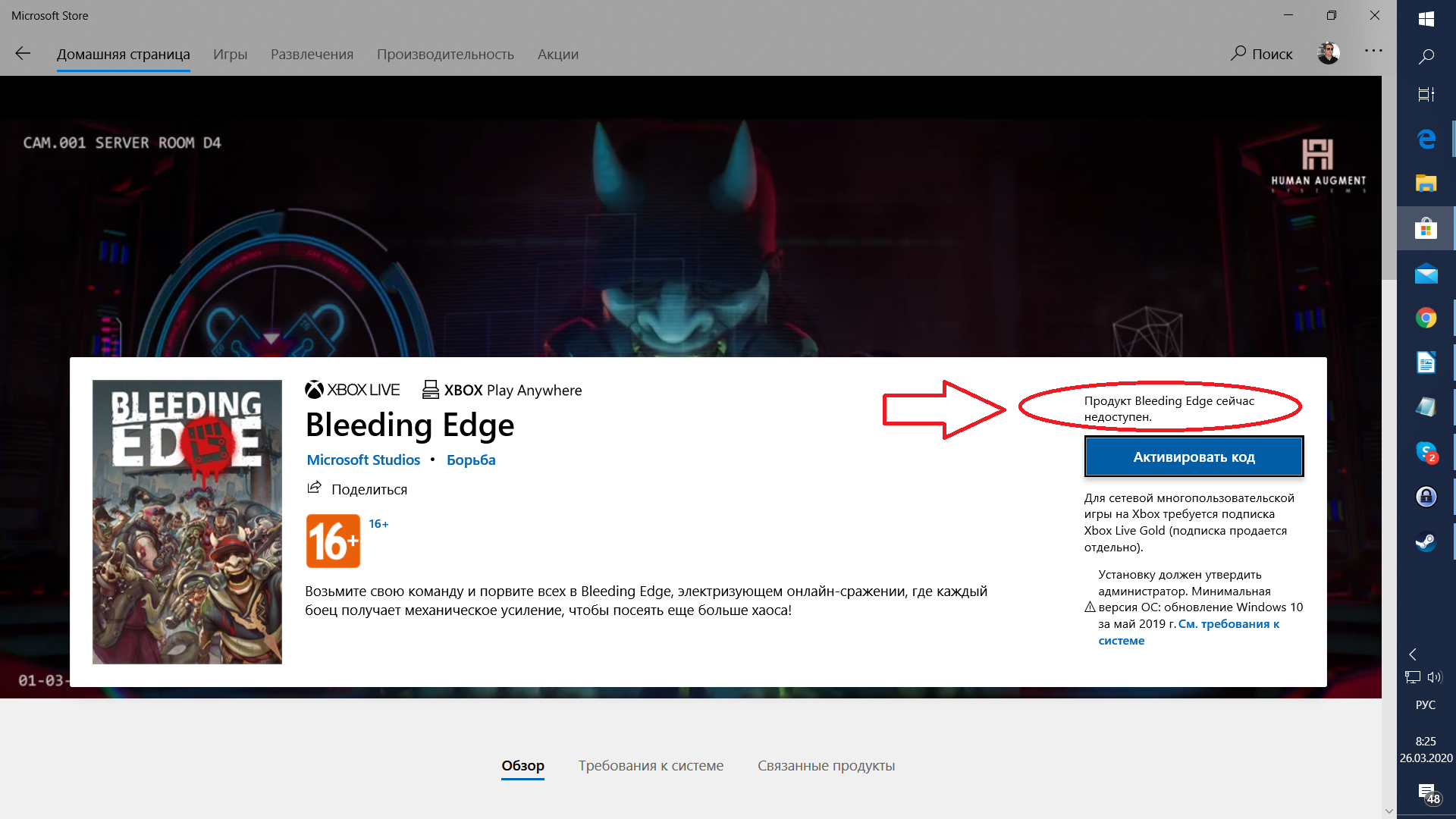
Task: Click the Xbox Live logo
Action: click(x=353, y=390)
